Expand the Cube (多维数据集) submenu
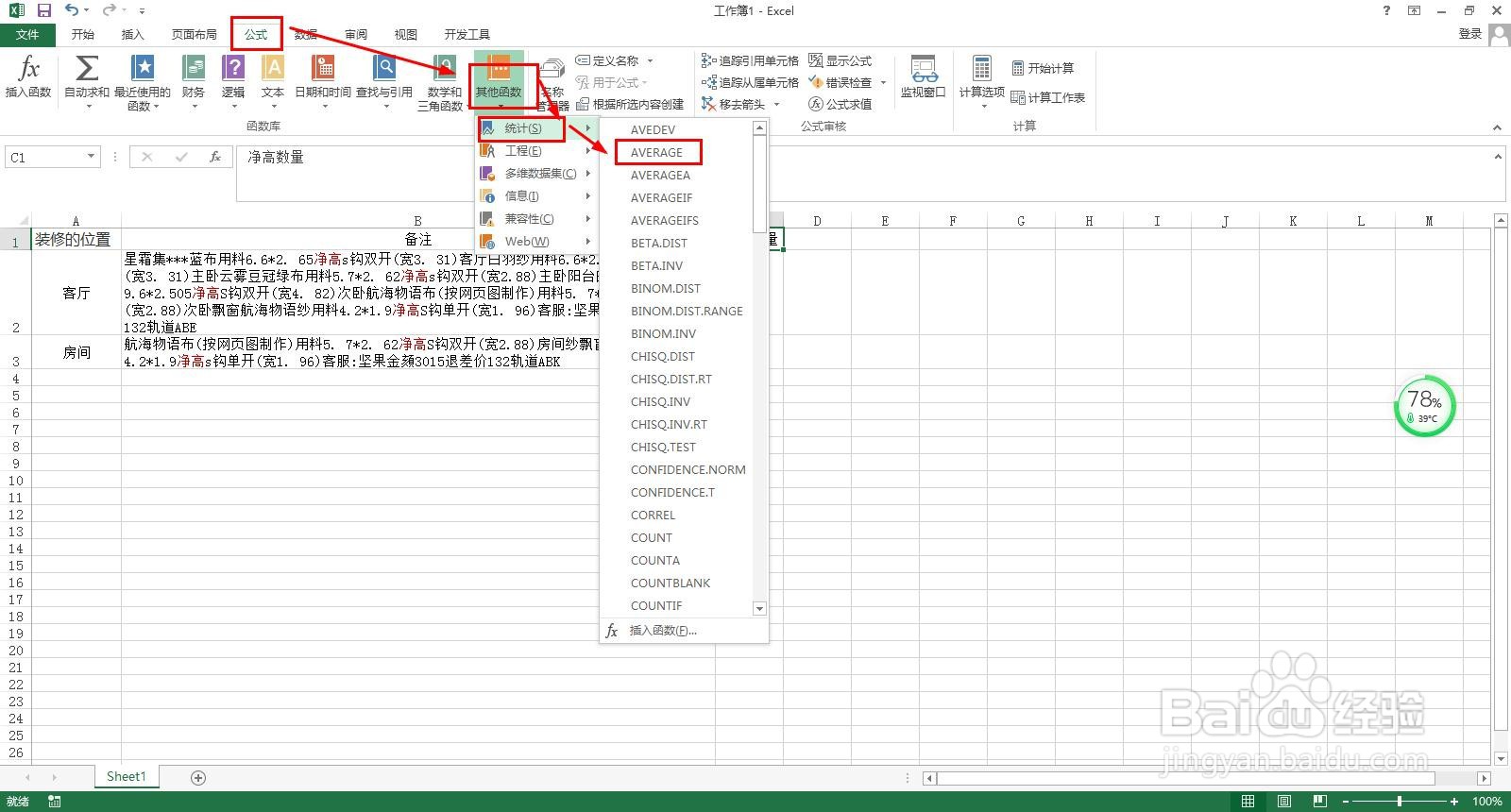The height and width of the screenshot is (812, 1511). [535, 174]
